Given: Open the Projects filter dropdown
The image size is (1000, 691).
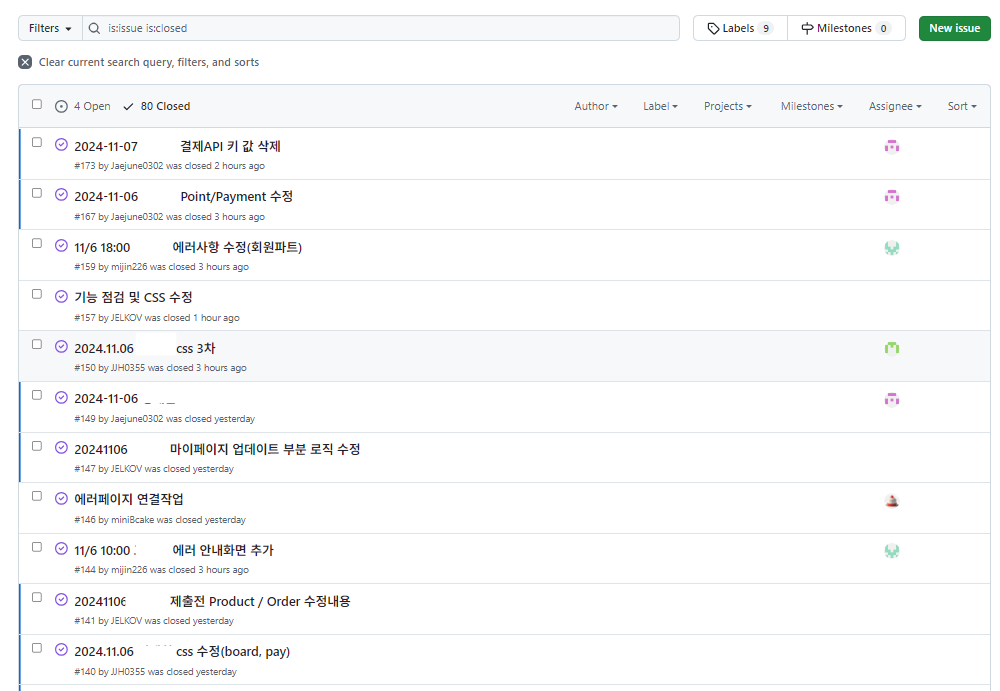Looking at the screenshot, I should tap(728, 106).
